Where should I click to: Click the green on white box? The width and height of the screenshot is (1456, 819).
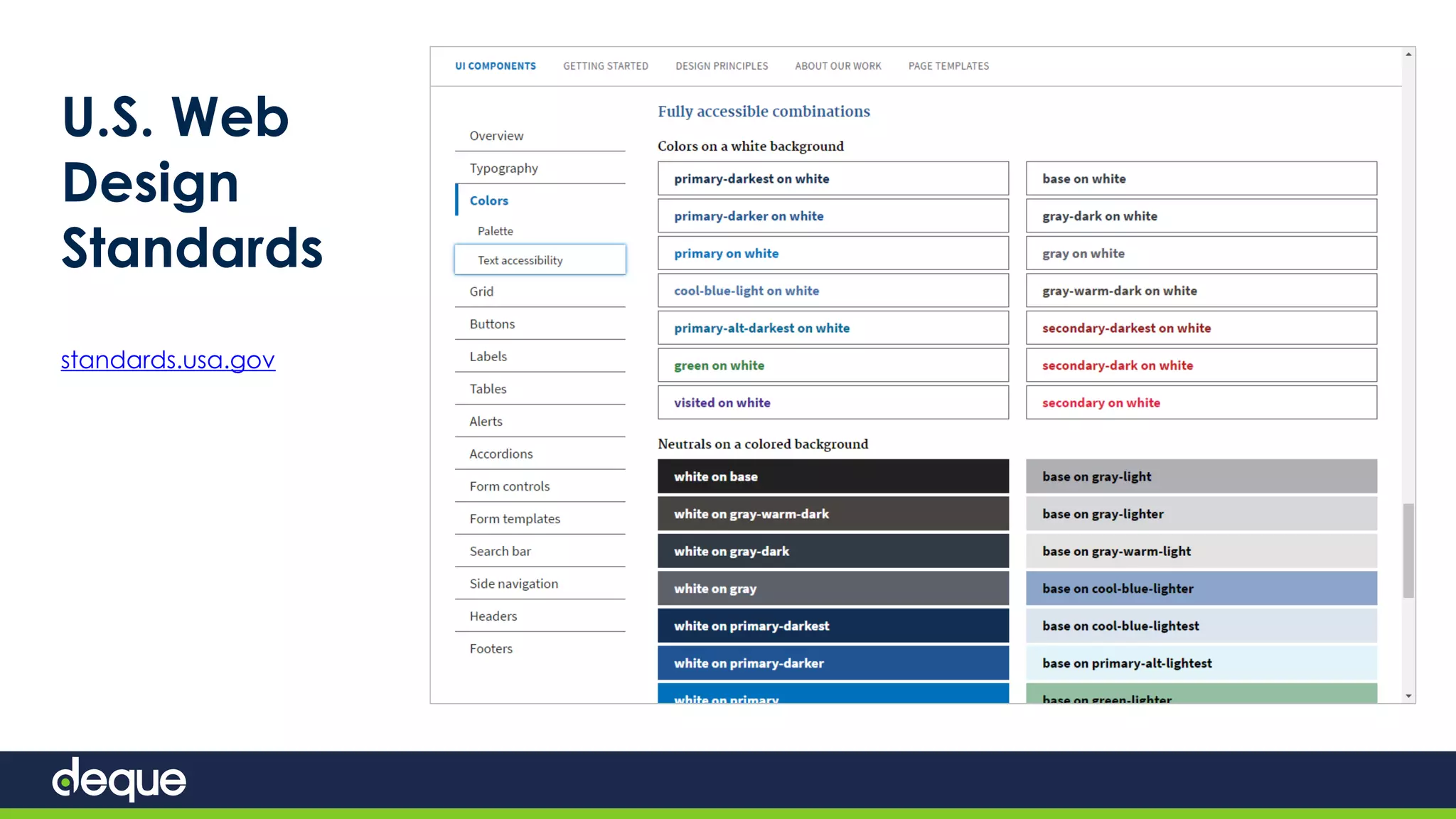tap(833, 365)
